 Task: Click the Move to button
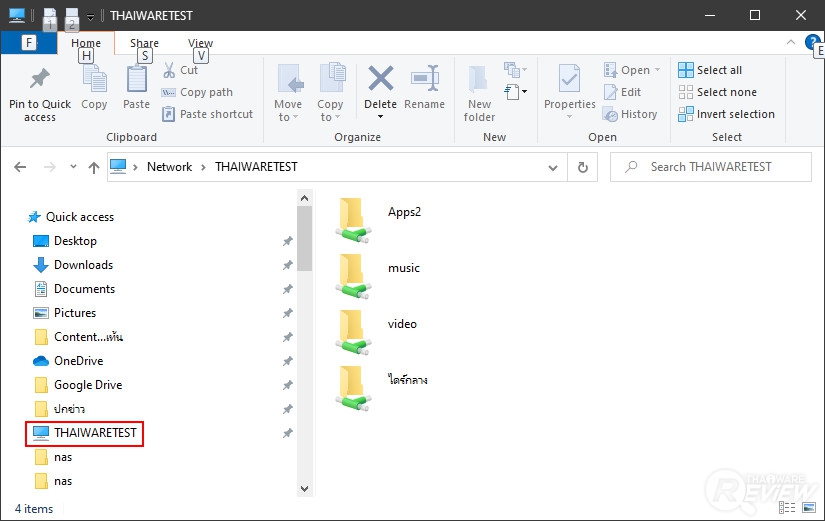(288, 94)
